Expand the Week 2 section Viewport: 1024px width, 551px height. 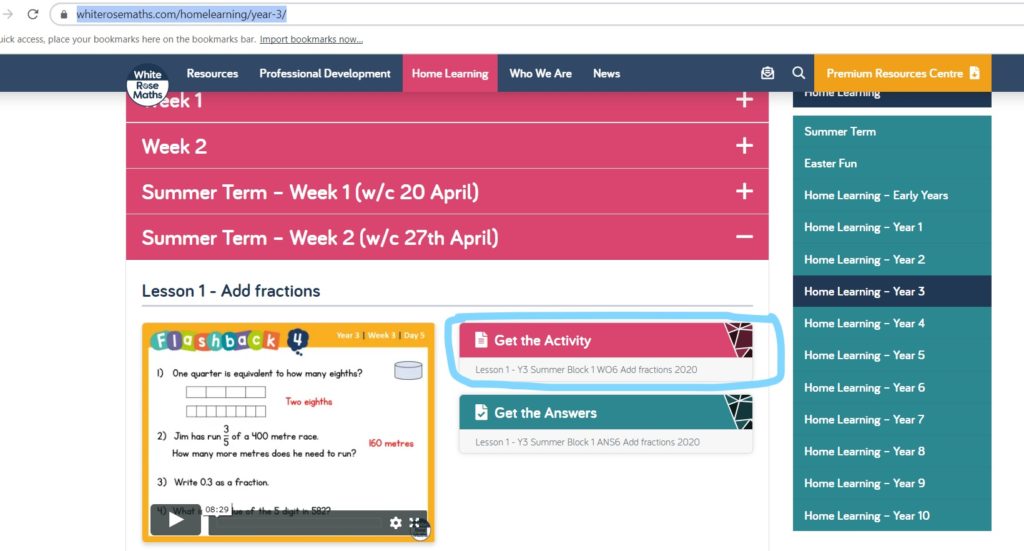point(743,146)
